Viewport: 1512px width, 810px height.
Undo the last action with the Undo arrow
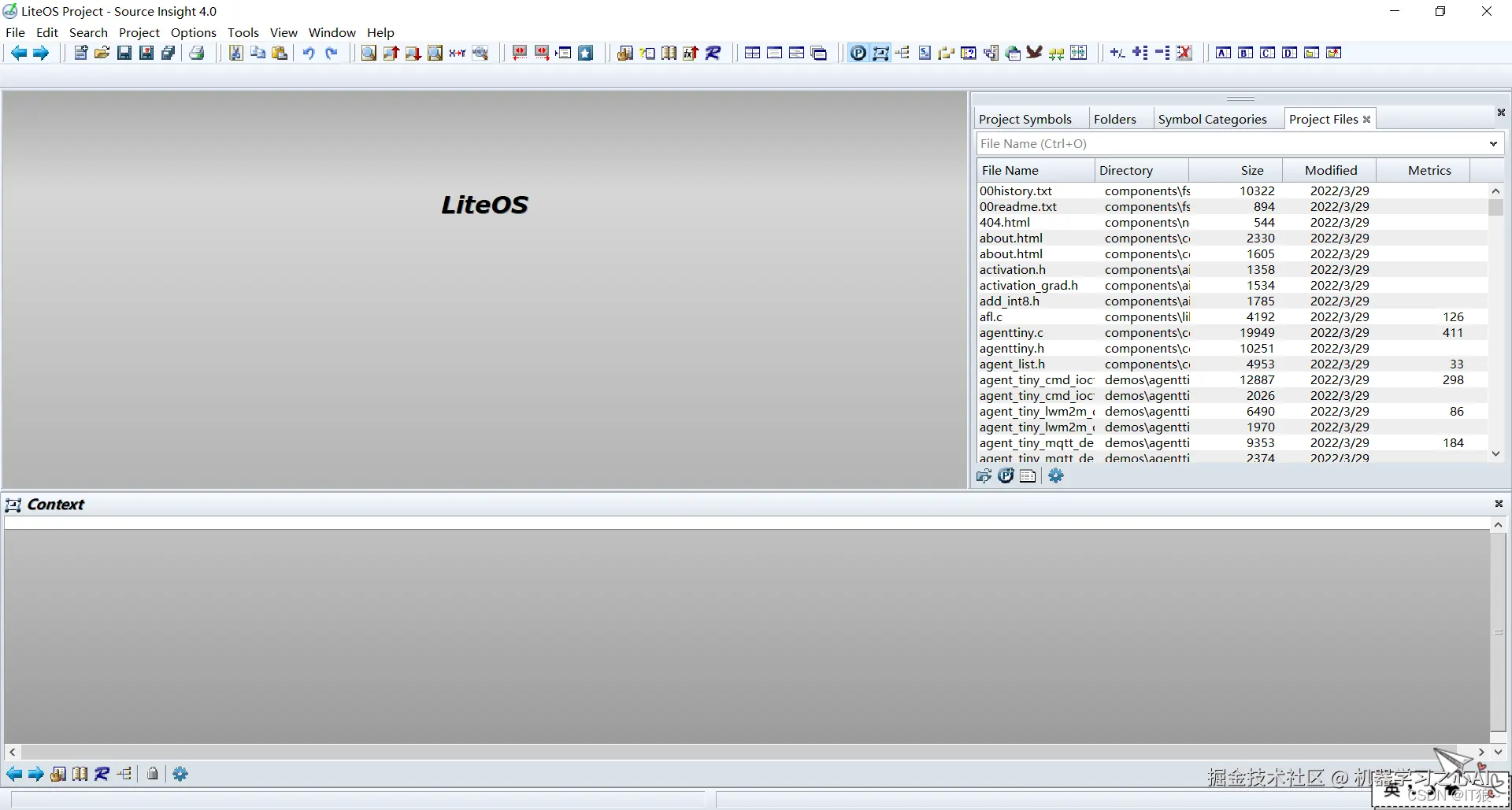coord(309,53)
